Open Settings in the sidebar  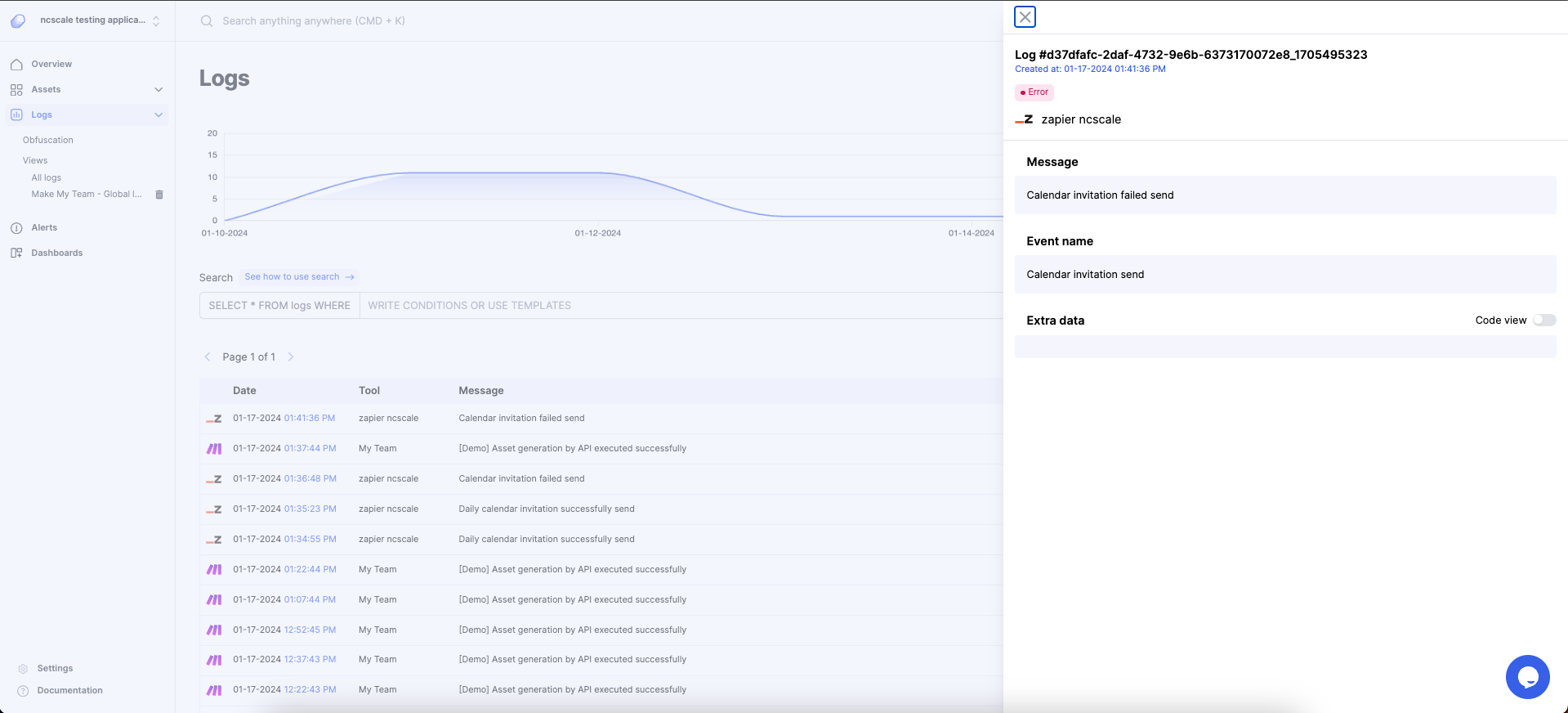pyautogui.click(x=55, y=668)
